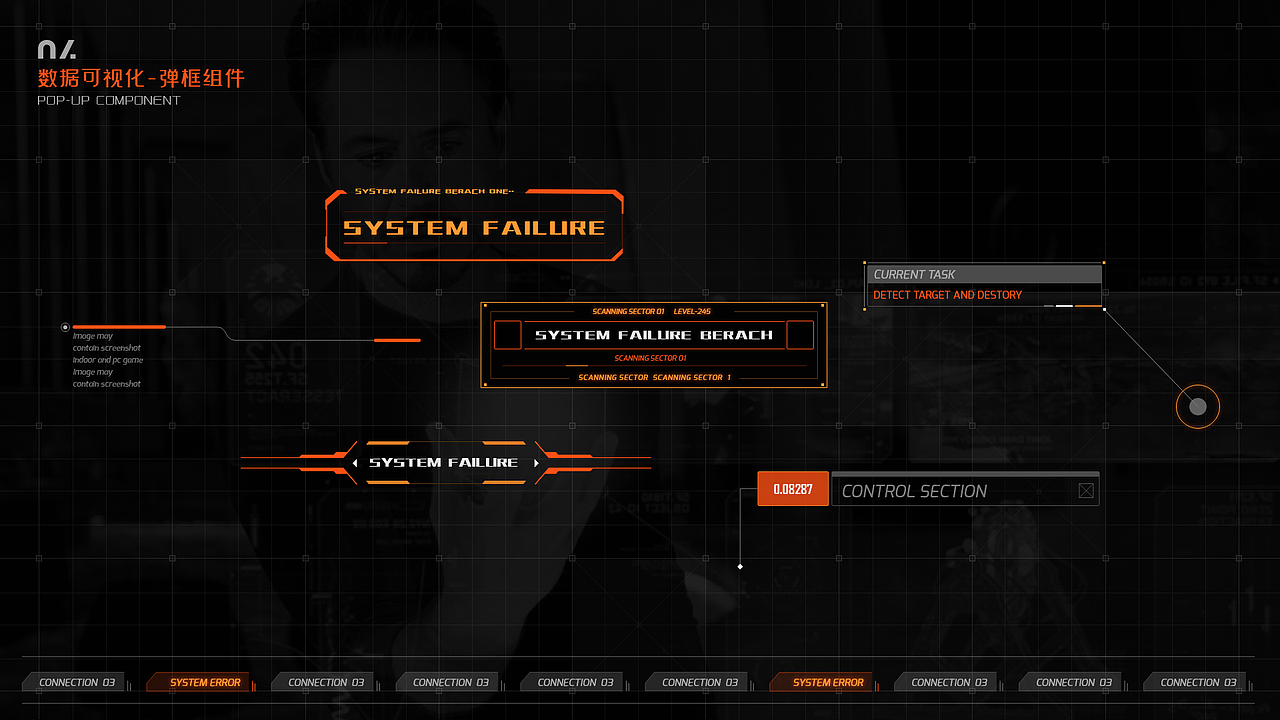Click the orange bar above 'Image may' text
The height and width of the screenshot is (720, 1280).
119,327
